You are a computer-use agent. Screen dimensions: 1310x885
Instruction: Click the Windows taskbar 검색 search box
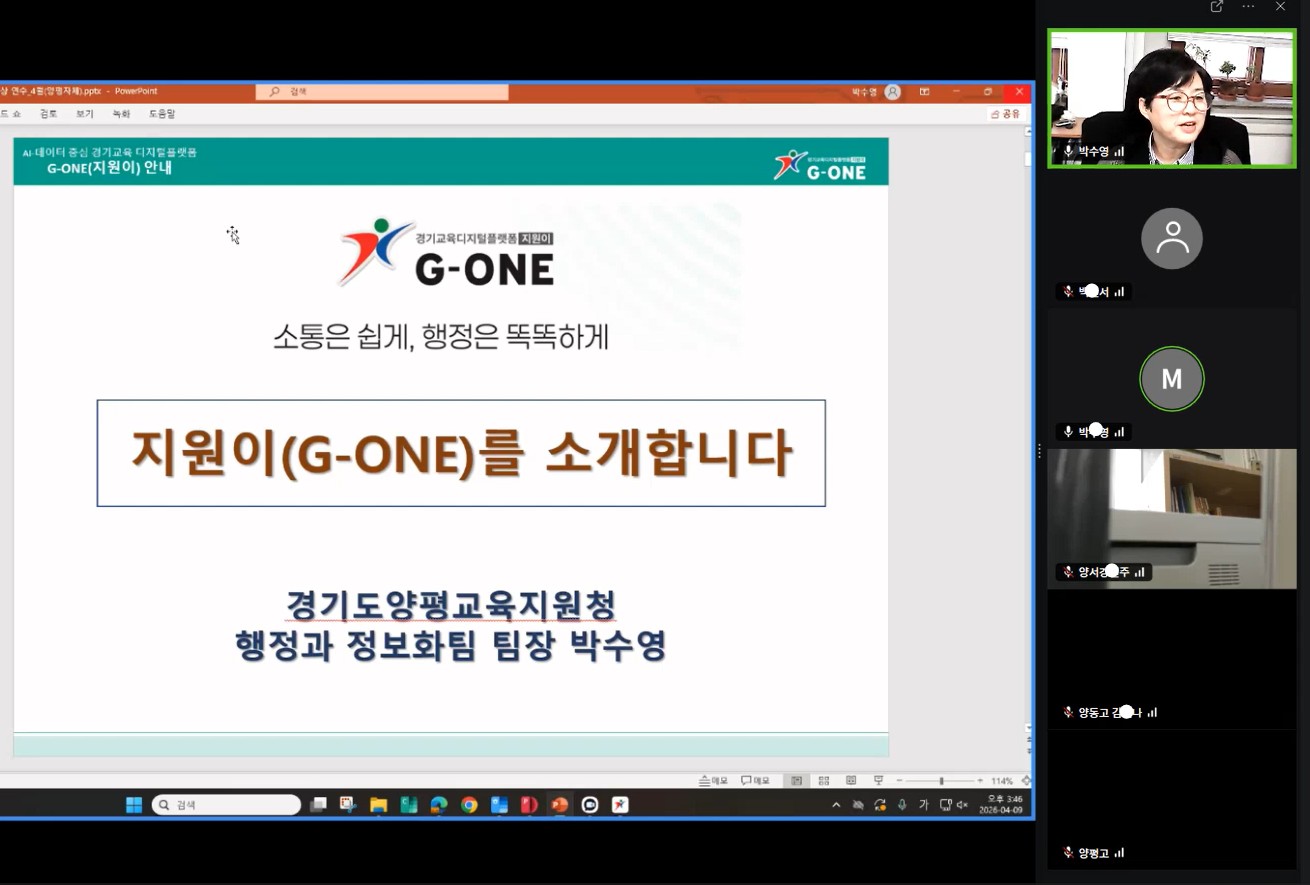[226, 805]
